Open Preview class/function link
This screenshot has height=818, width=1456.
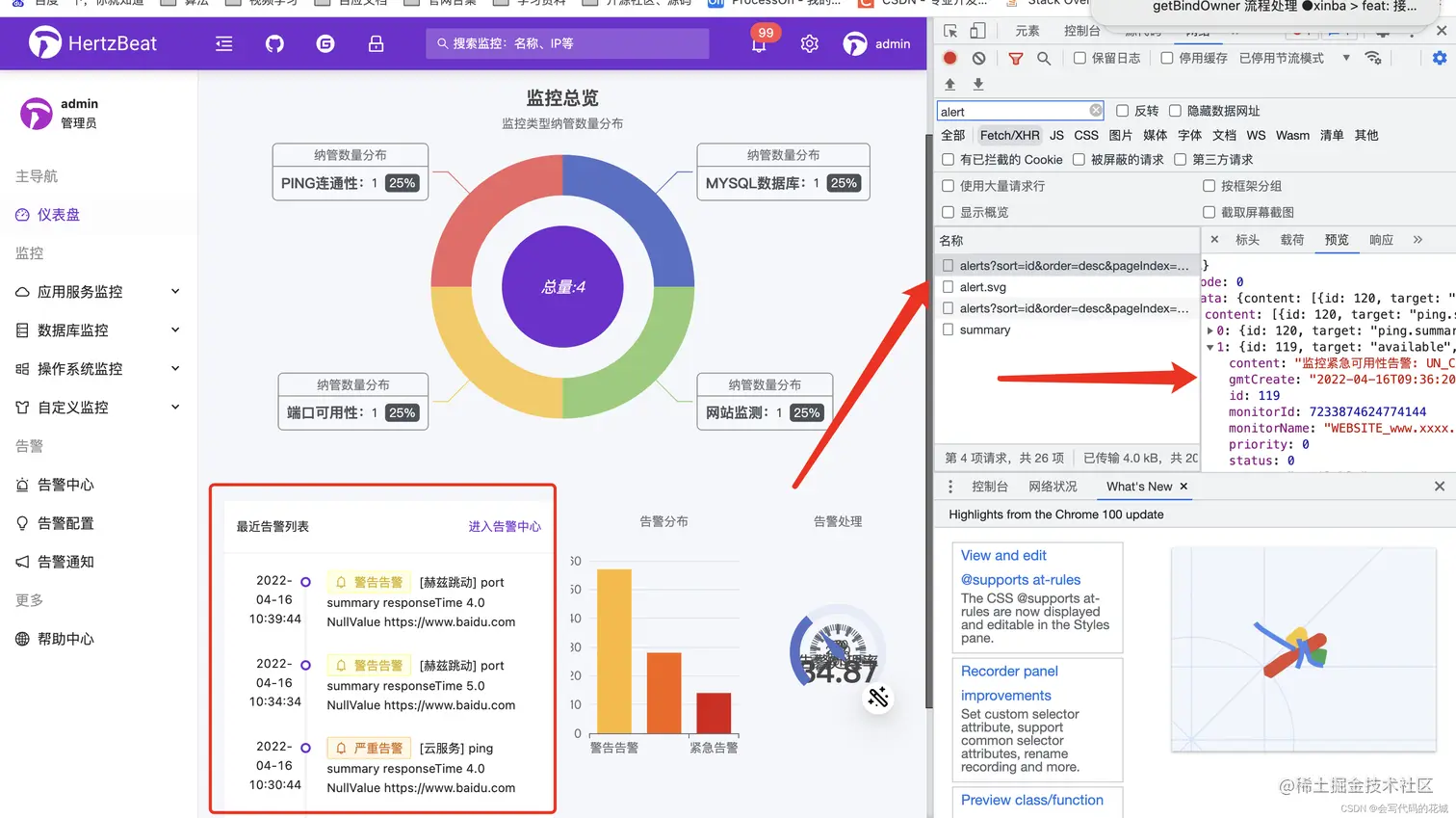tap(1032, 800)
